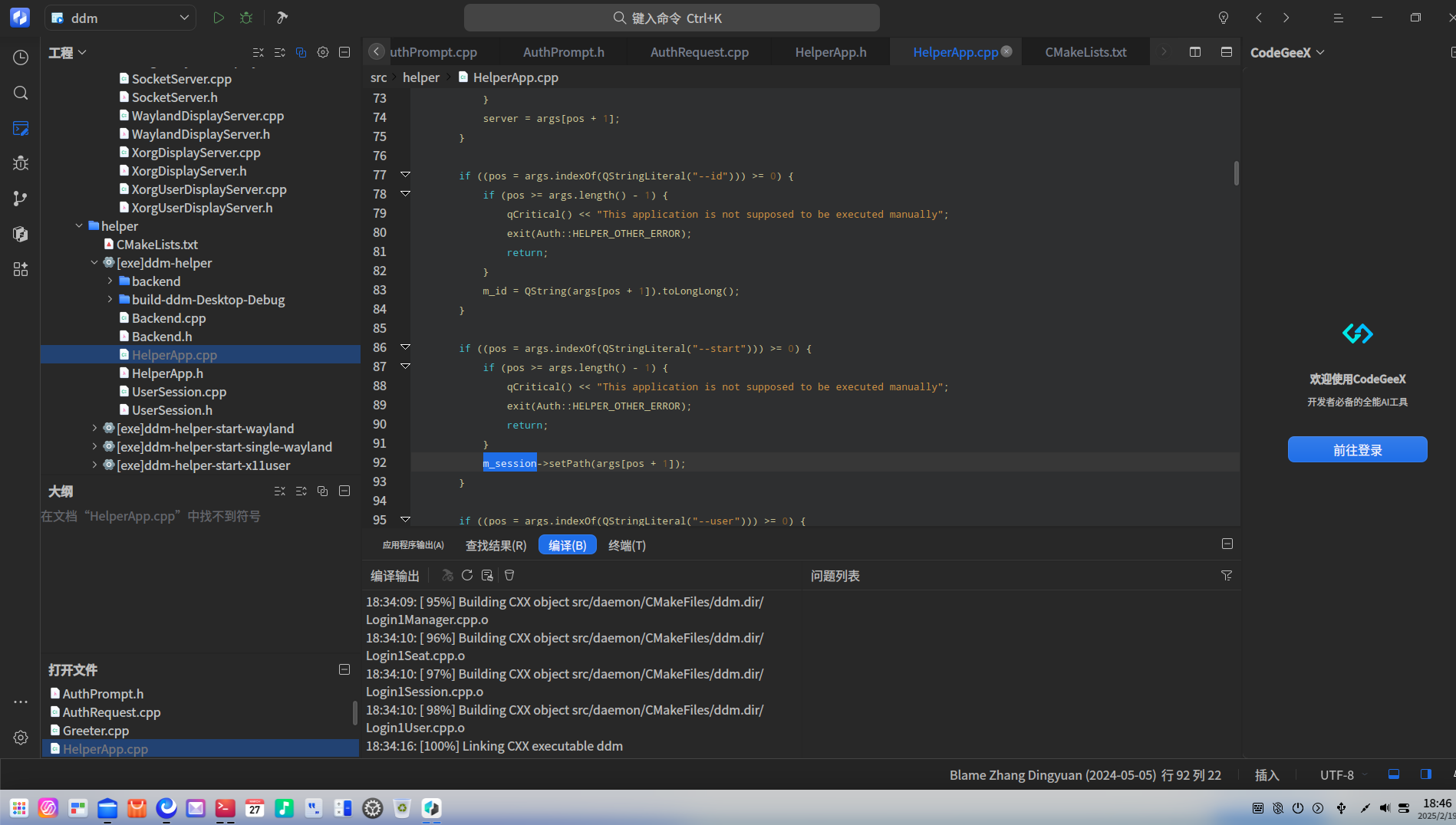Open the debug view icon in sidebar
The height and width of the screenshot is (825, 1456).
pyautogui.click(x=21, y=163)
